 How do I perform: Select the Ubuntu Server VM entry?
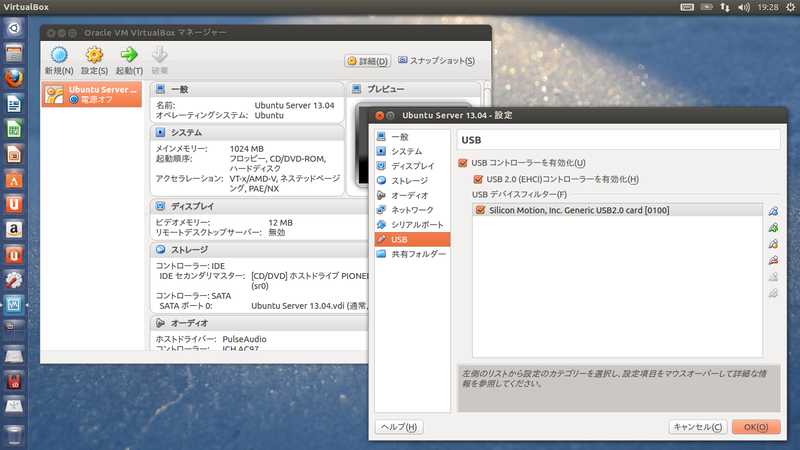point(92,94)
